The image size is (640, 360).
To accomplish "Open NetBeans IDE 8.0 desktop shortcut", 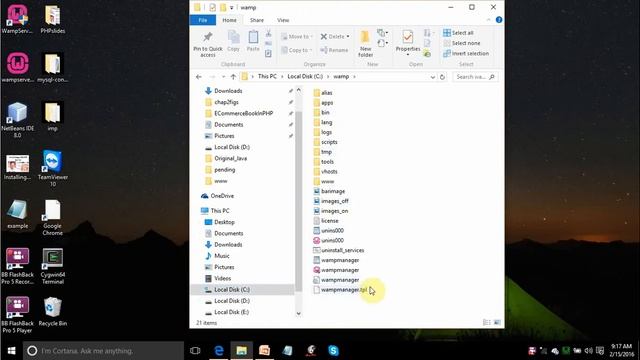I will coord(18,120).
